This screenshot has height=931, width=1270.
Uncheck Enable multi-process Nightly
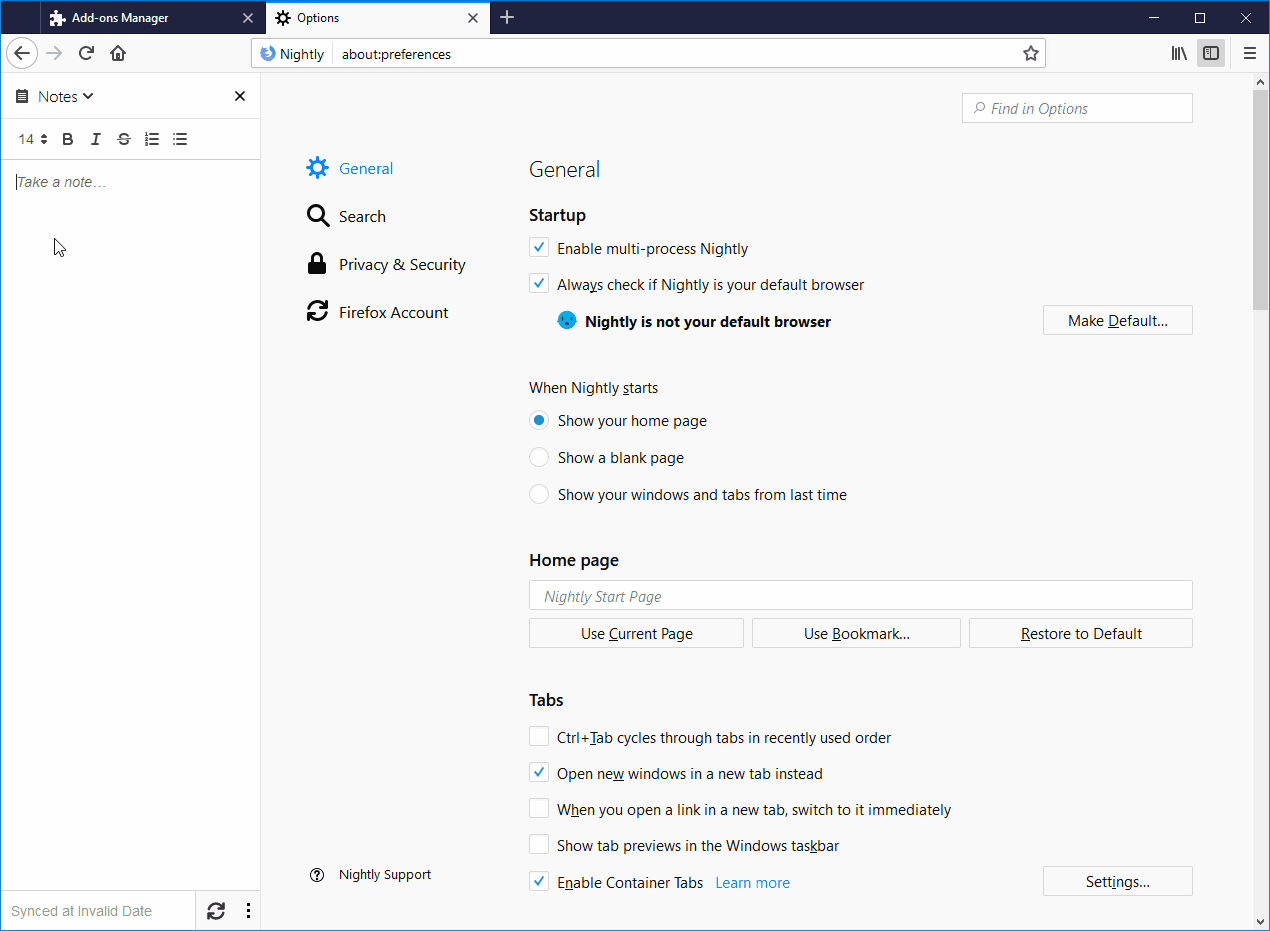point(539,247)
